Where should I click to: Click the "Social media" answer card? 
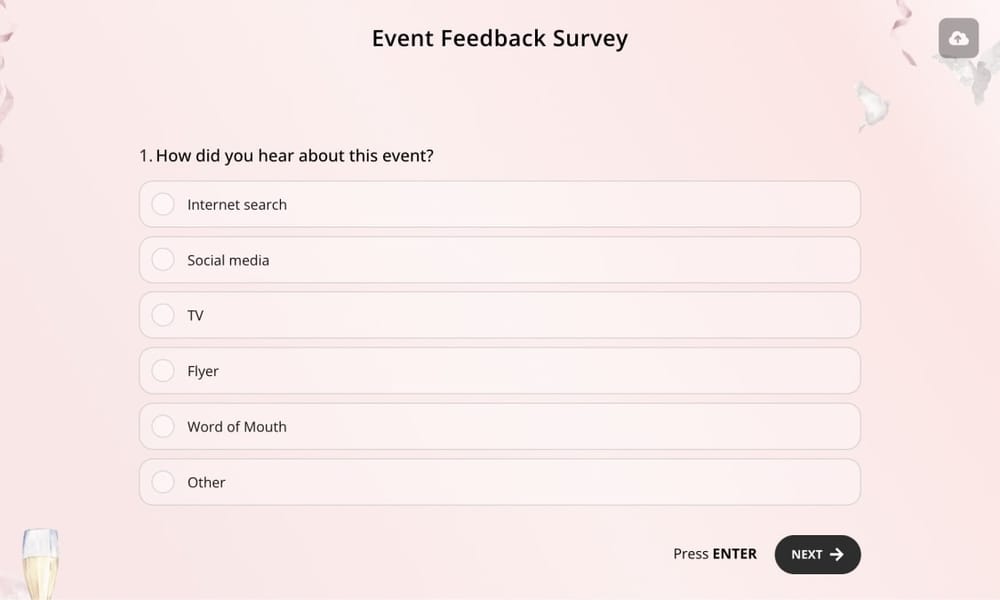coord(499,259)
